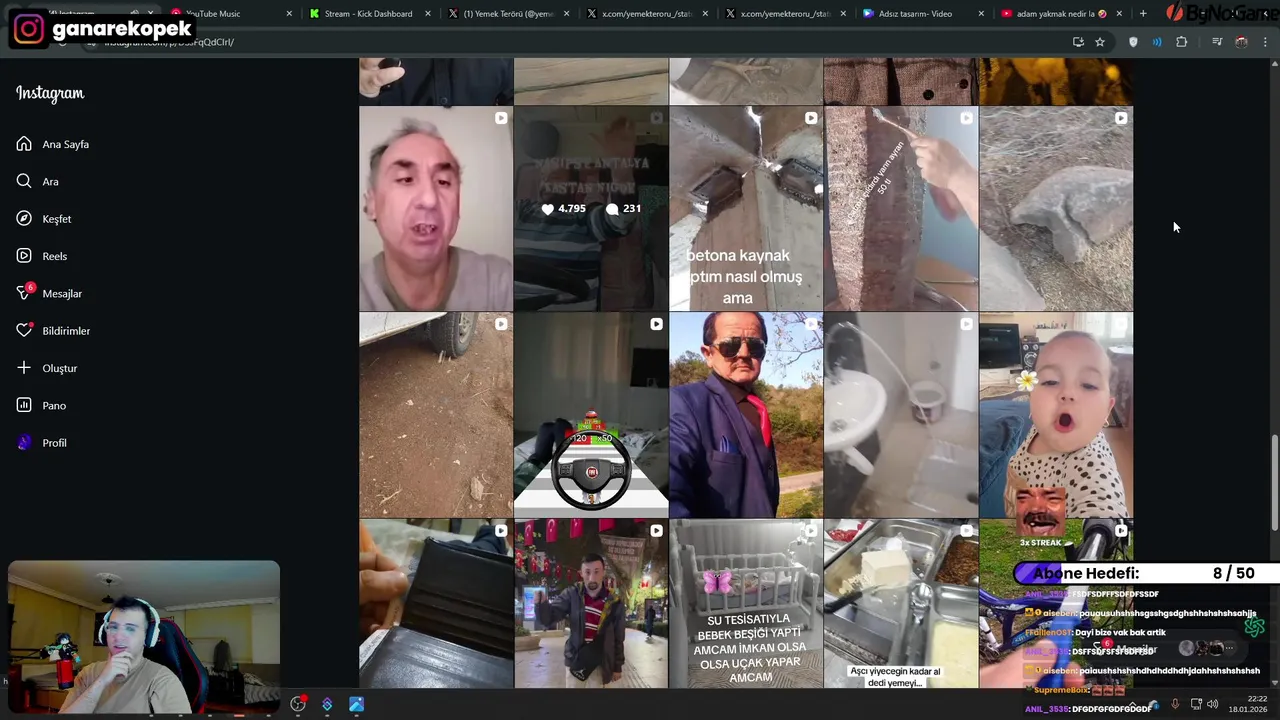Open the Ara search item
The width and height of the screenshot is (1280, 720).
[38, 181]
